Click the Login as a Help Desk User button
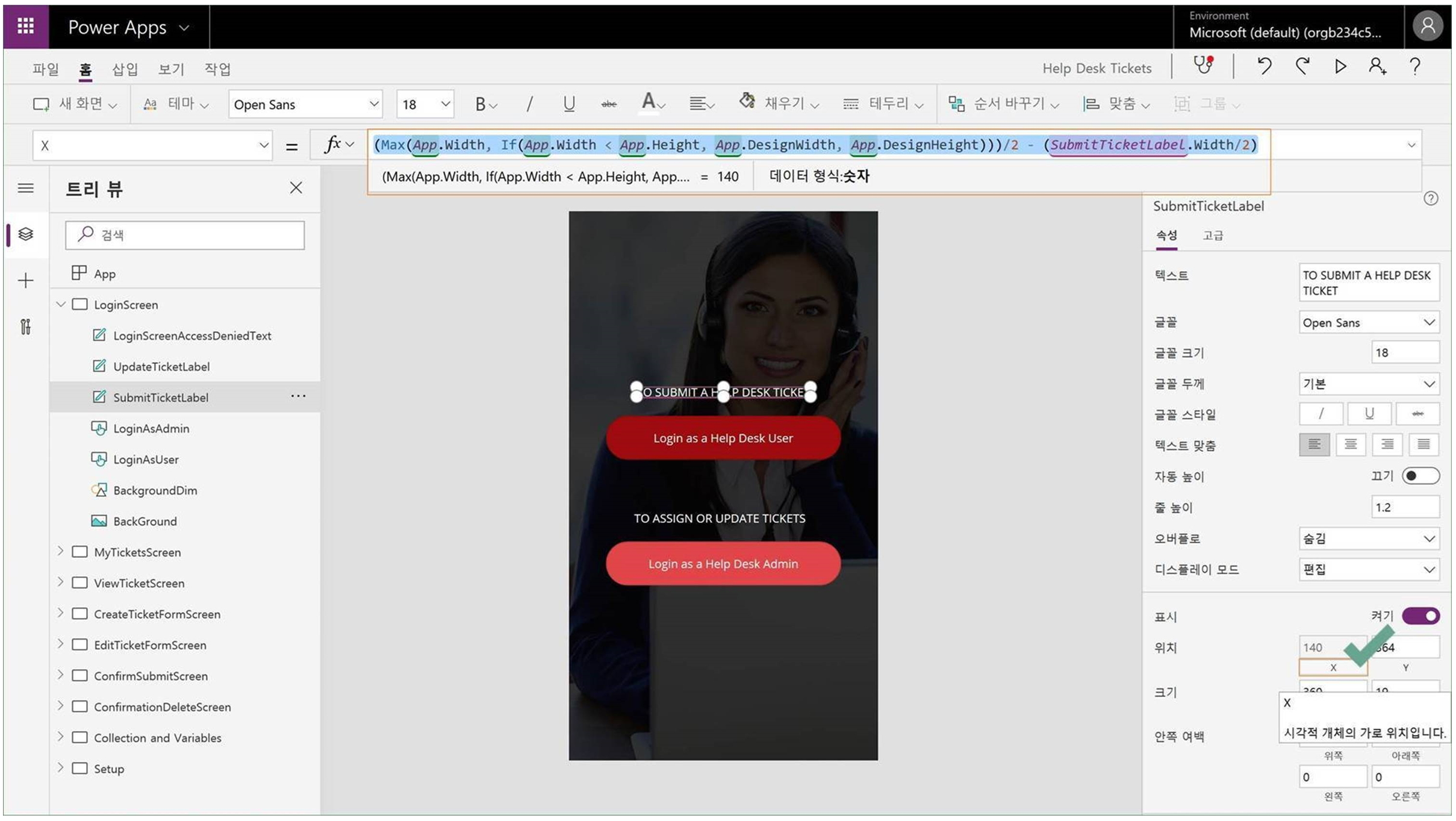Image resolution: width=1456 pixels, height=821 pixels. pos(723,438)
